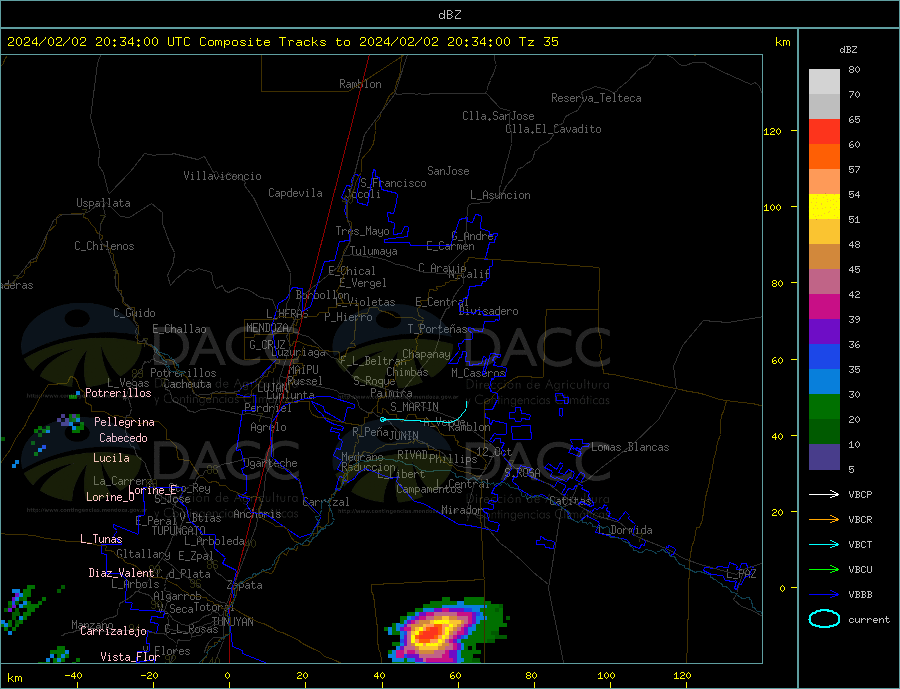Click the S_Francisco label

393,183
